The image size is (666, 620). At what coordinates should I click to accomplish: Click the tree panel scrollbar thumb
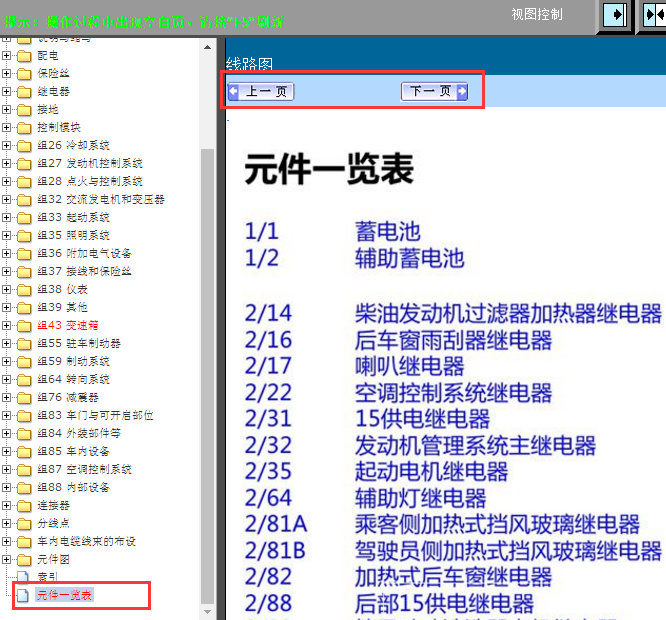pyautogui.click(x=207, y=376)
